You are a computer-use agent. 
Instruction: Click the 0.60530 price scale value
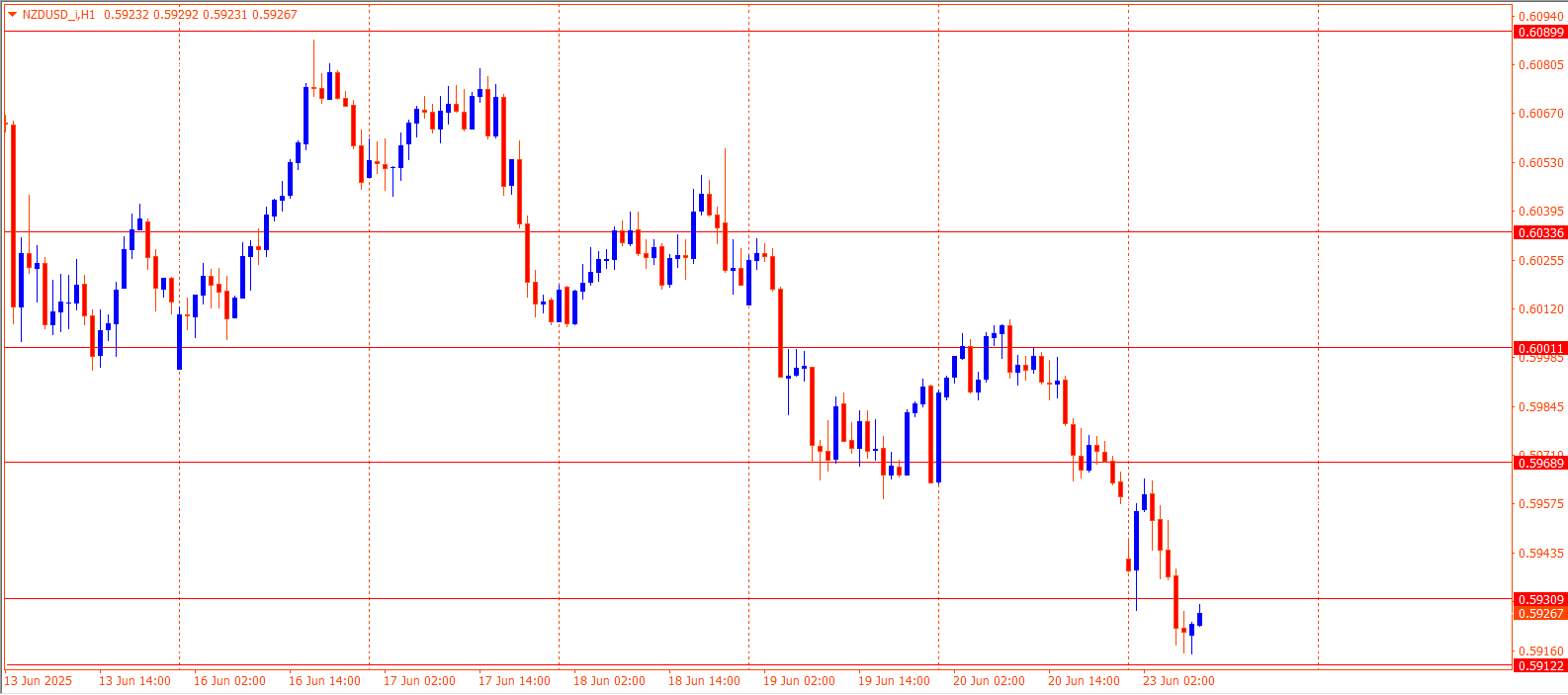1541,163
